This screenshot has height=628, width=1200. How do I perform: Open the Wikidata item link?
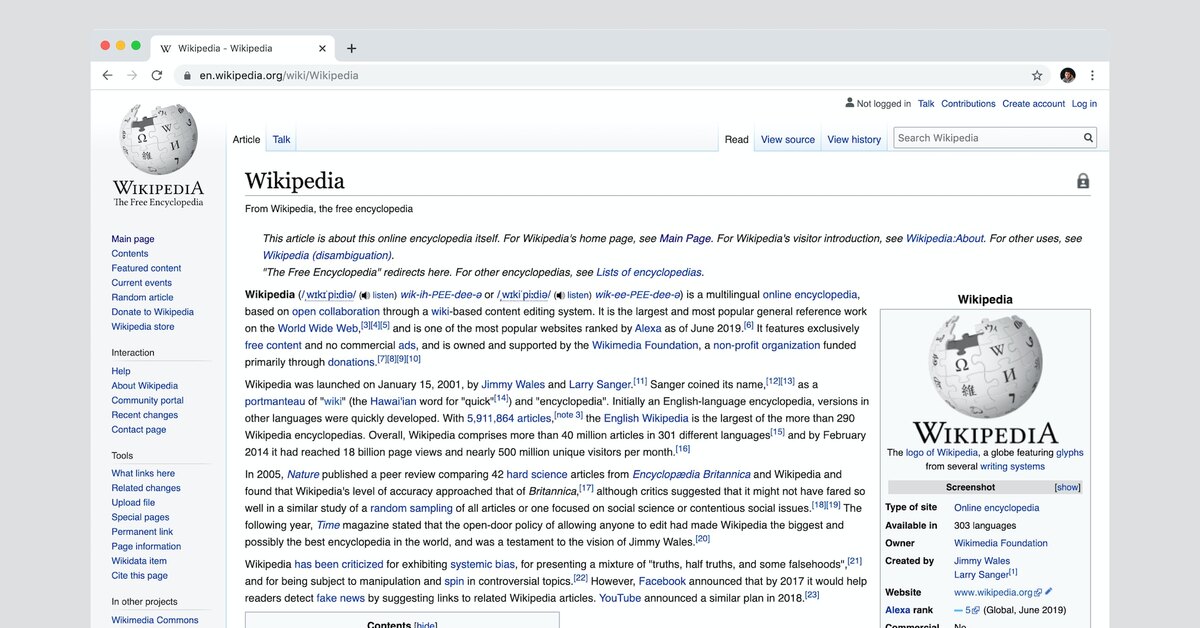click(139, 561)
